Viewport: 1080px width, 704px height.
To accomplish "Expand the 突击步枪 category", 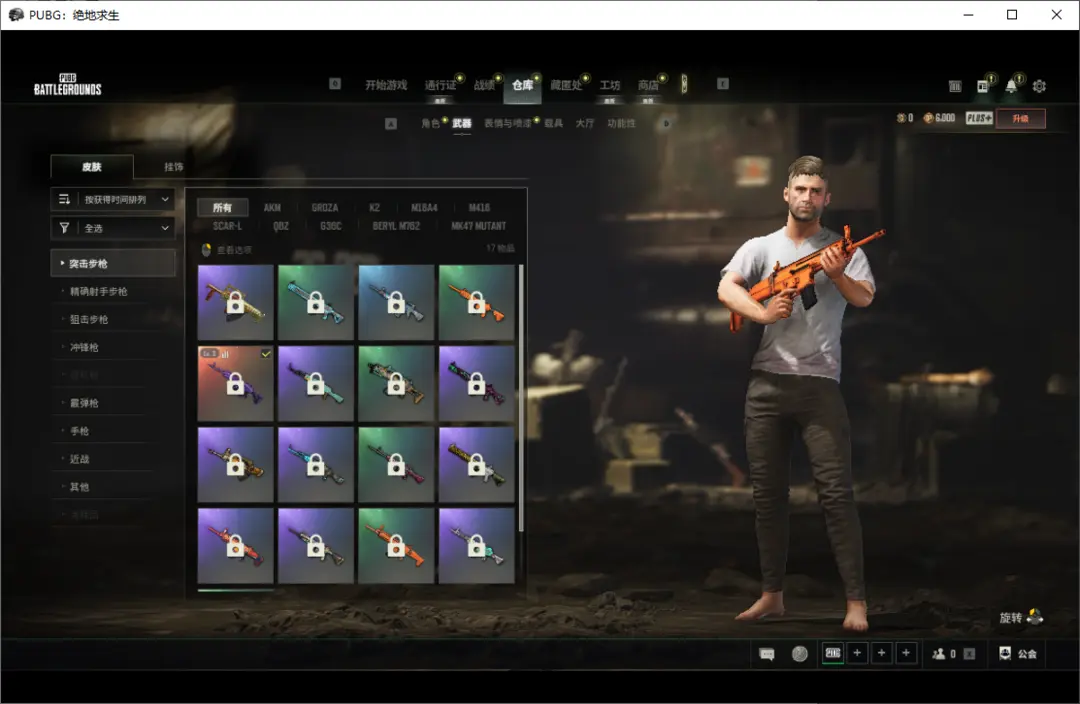I will pos(113,264).
